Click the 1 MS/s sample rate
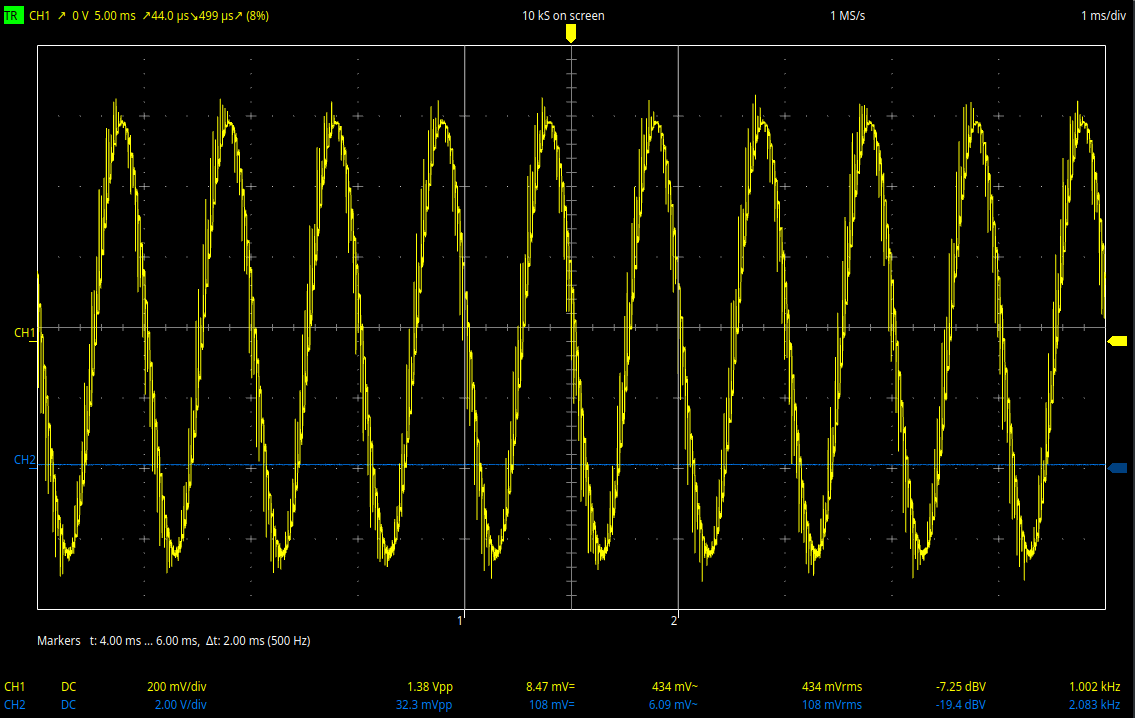Viewport: 1135px width, 718px height. (x=848, y=16)
